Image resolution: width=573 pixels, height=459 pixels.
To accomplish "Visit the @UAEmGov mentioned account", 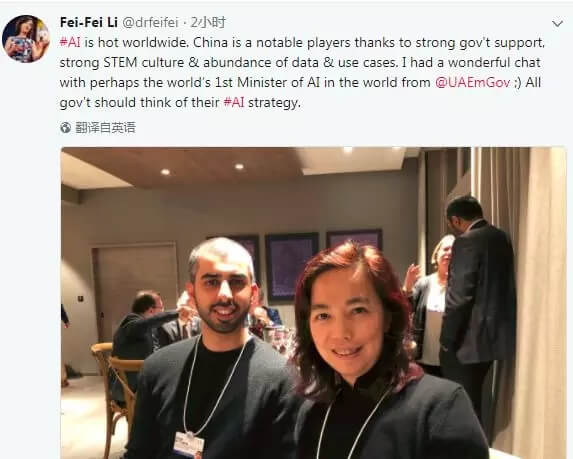I will pyautogui.click(x=473, y=82).
